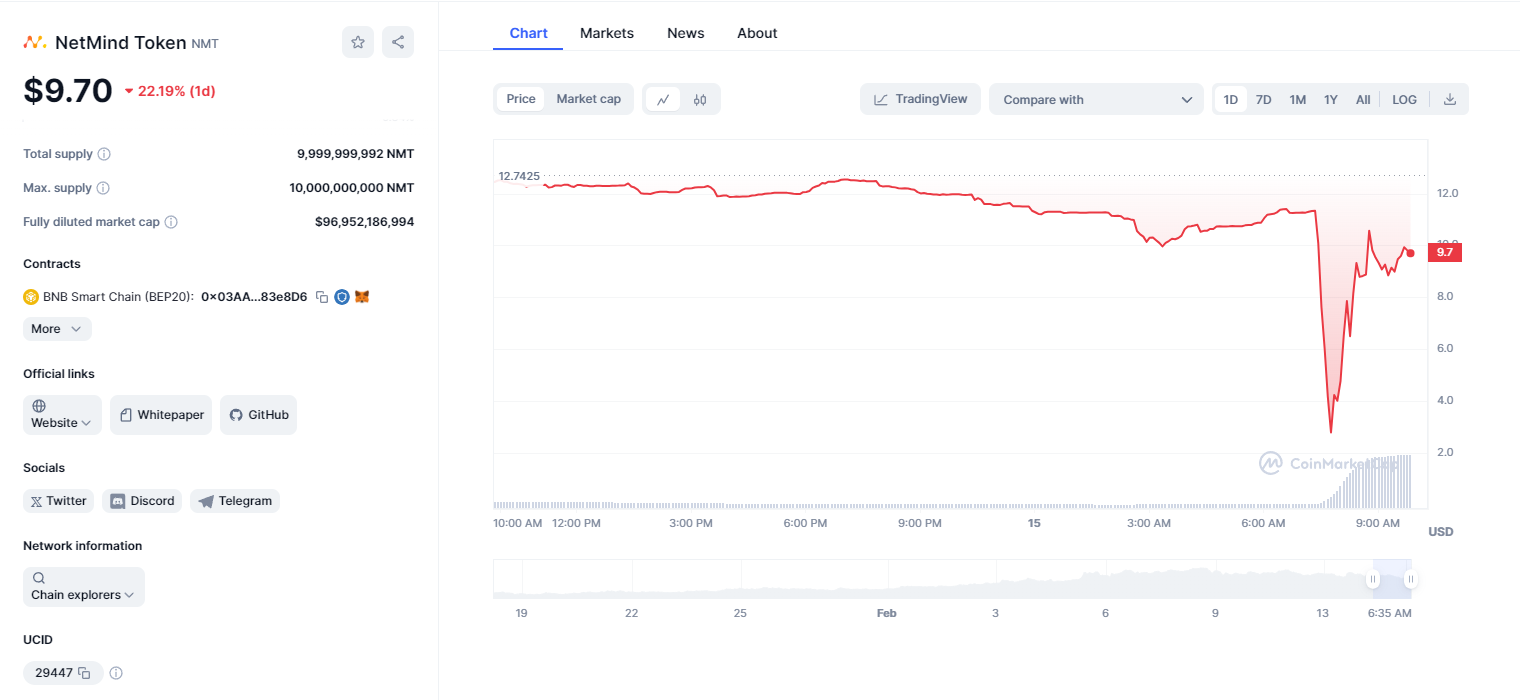Open the UCID info icon
The image size is (1520, 700).
point(116,673)
